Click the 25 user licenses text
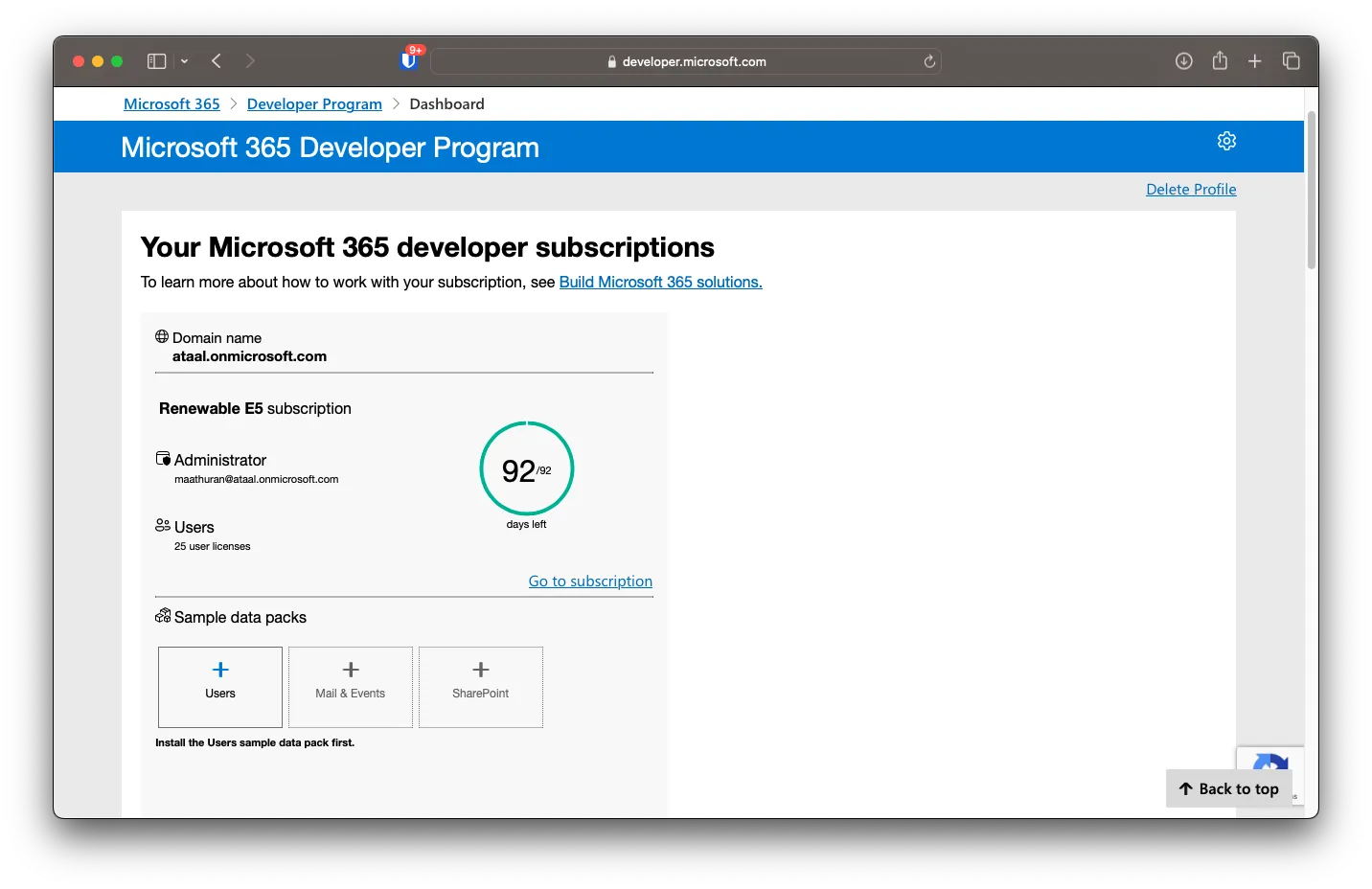Screen dimensions: 1372x889 pos(212,546)
